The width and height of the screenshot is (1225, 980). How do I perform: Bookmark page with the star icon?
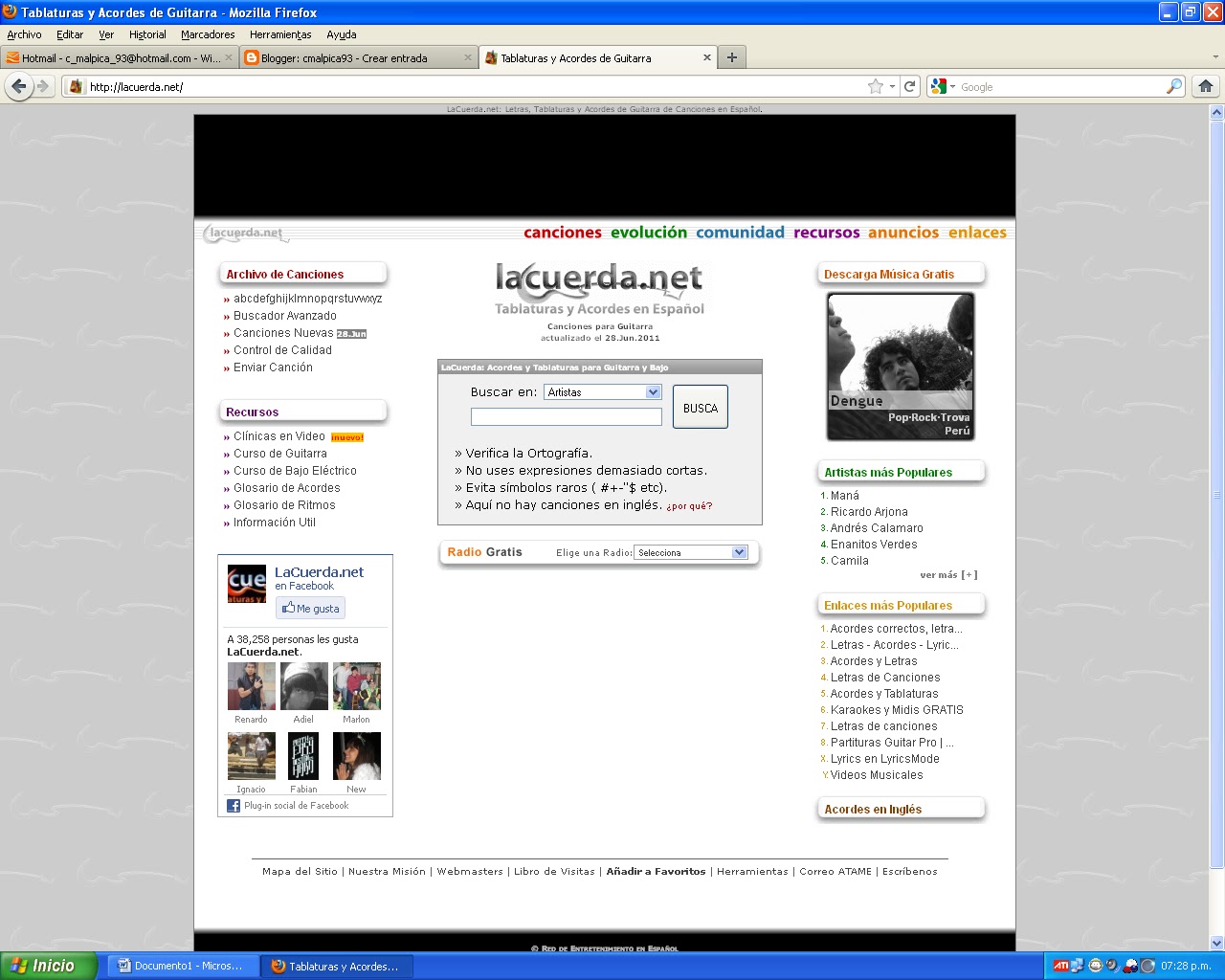pyautogui.click(x=875, y=86)
